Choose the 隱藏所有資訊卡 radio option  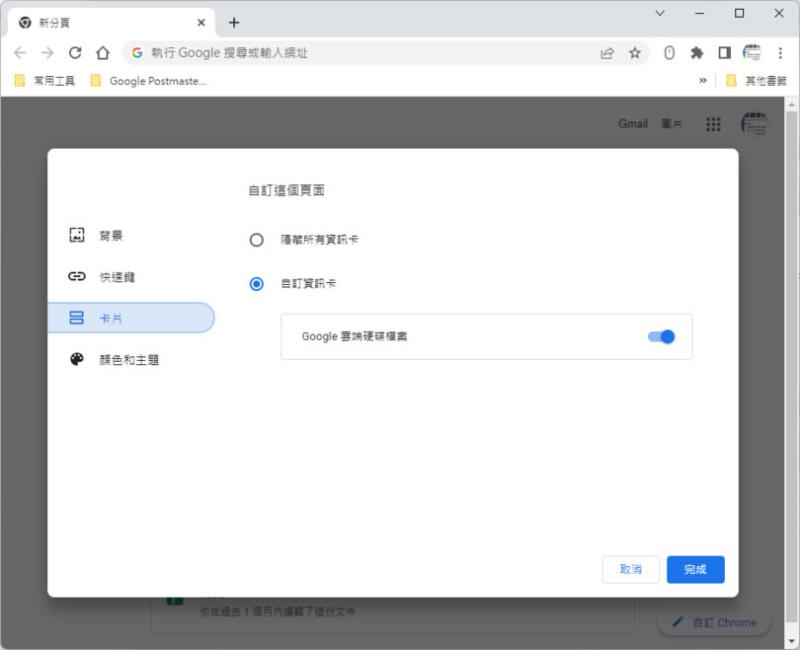(256, 240)
